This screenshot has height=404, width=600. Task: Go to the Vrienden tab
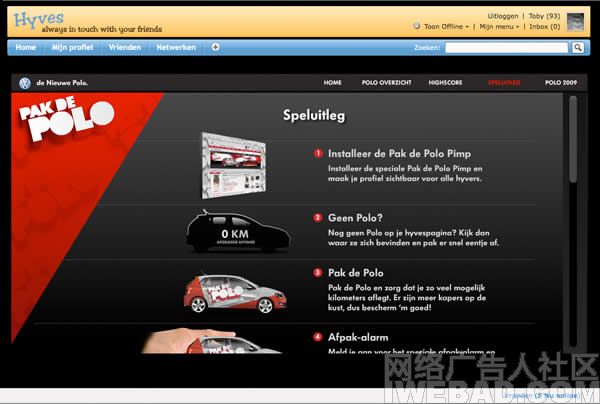[125, 47]
